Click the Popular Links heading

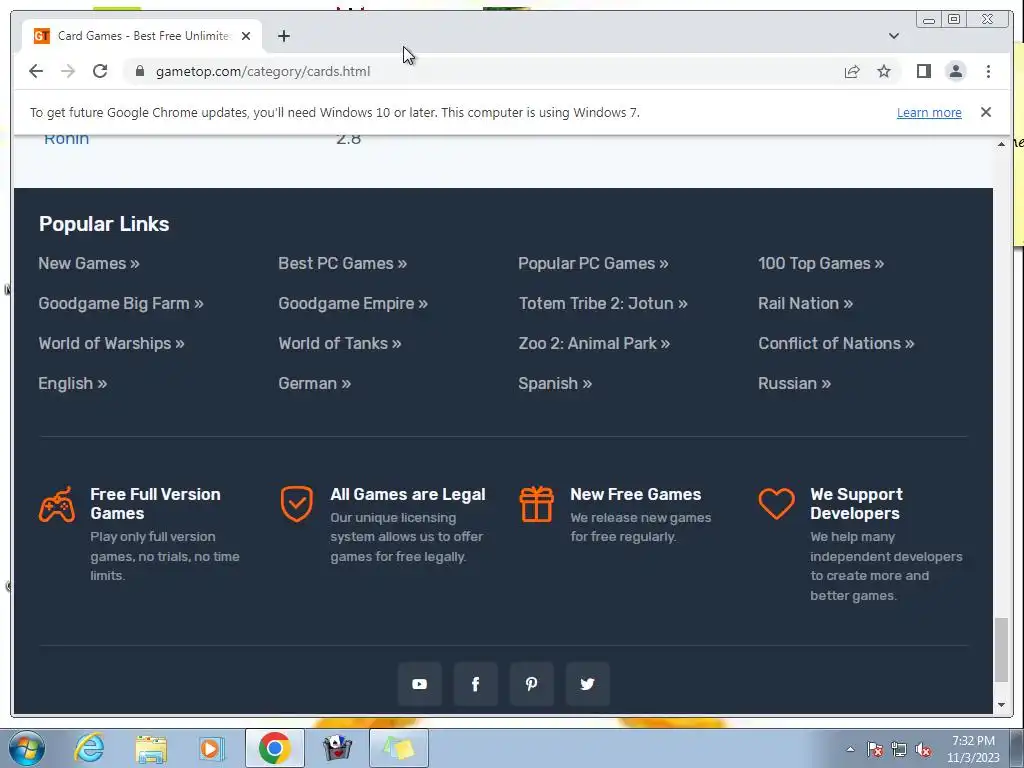tap(104, 224)
